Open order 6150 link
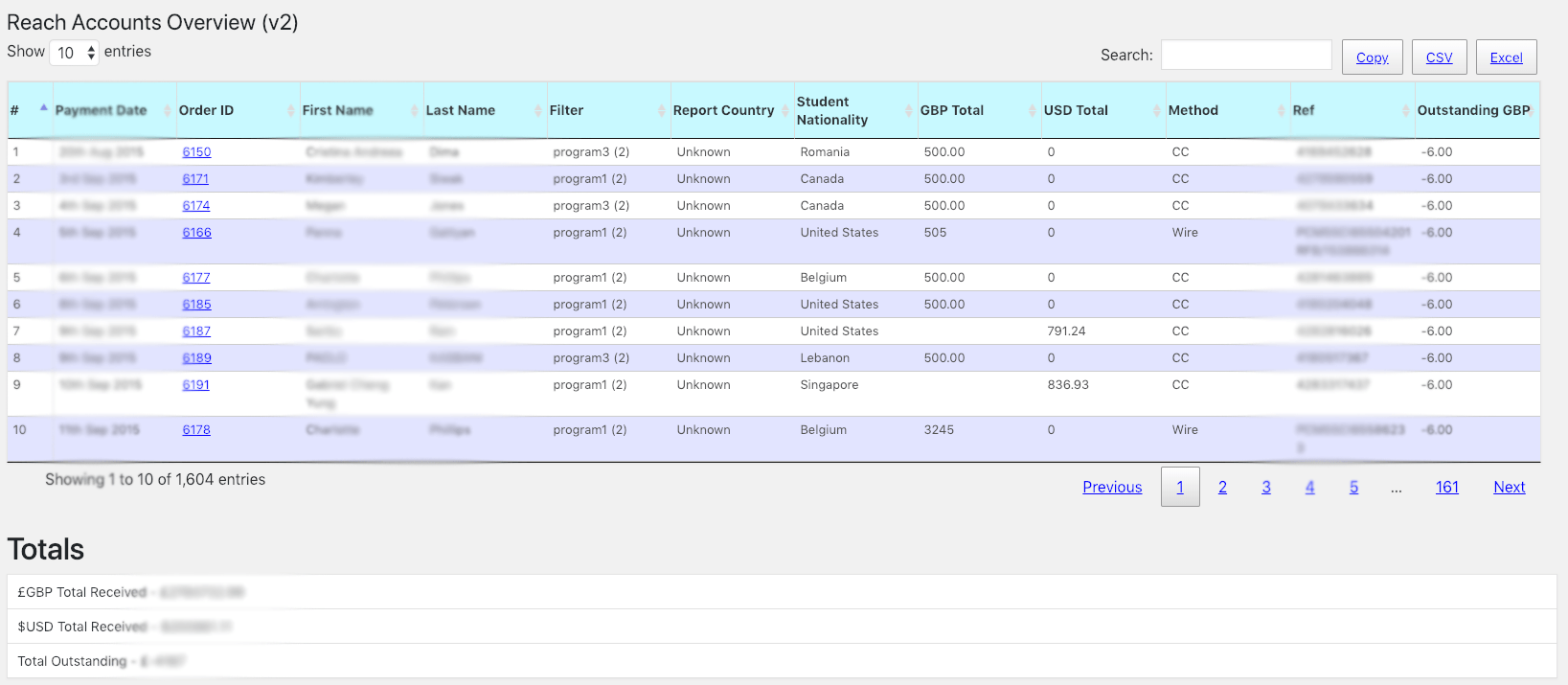Screen dimensions: 1568x685 (196, 151)
